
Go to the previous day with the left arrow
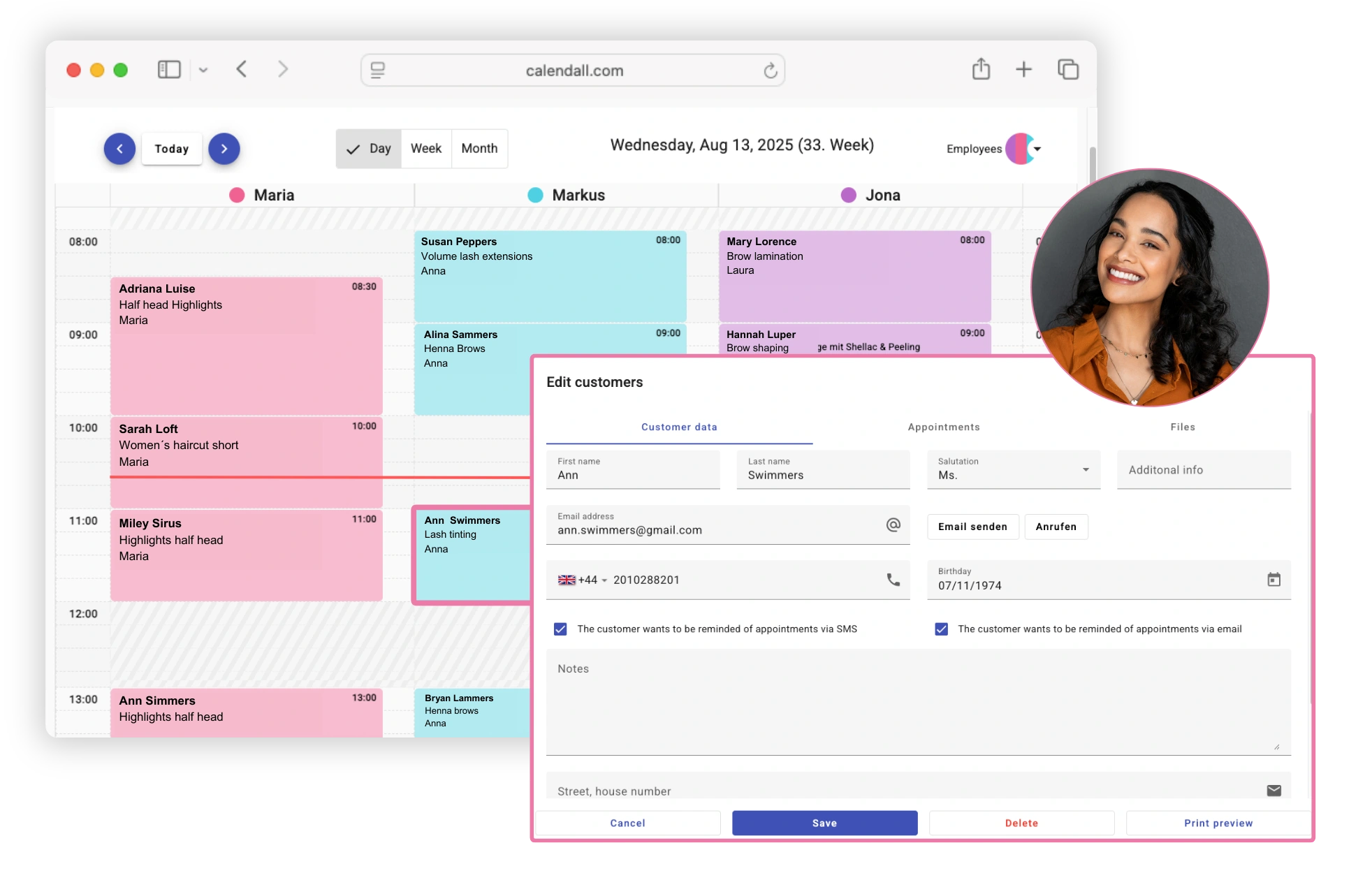point(119,148)
